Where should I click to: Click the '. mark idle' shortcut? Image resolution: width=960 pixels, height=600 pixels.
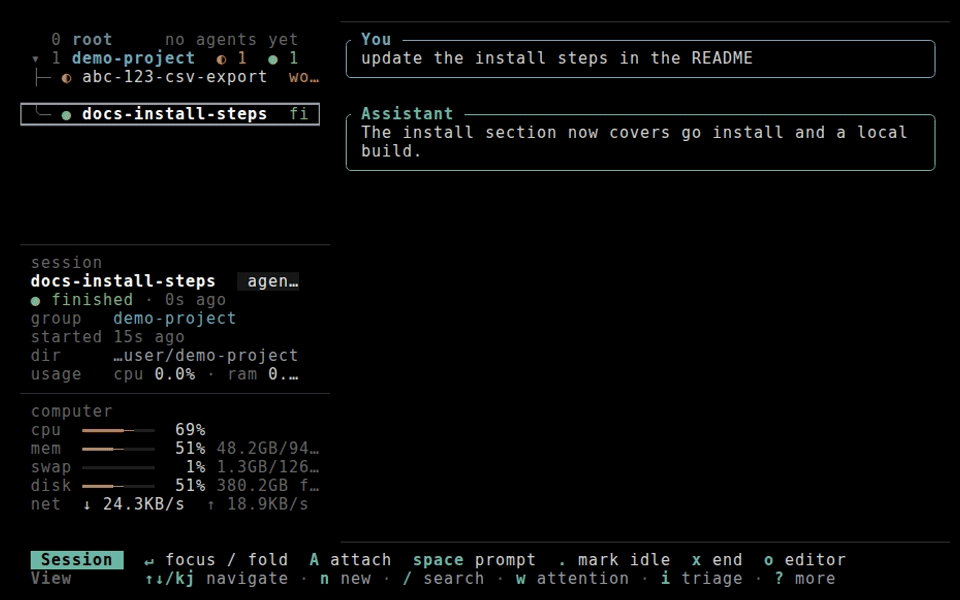click(613, 560)
